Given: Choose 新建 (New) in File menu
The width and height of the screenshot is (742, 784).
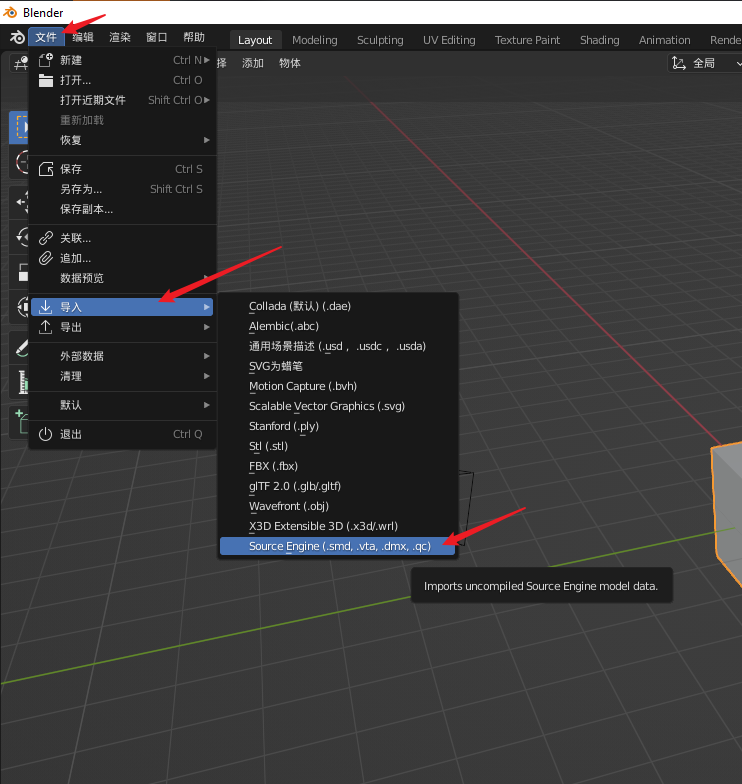Looking at the screenshot, I should pyautogui.click(x=122, y=60).
